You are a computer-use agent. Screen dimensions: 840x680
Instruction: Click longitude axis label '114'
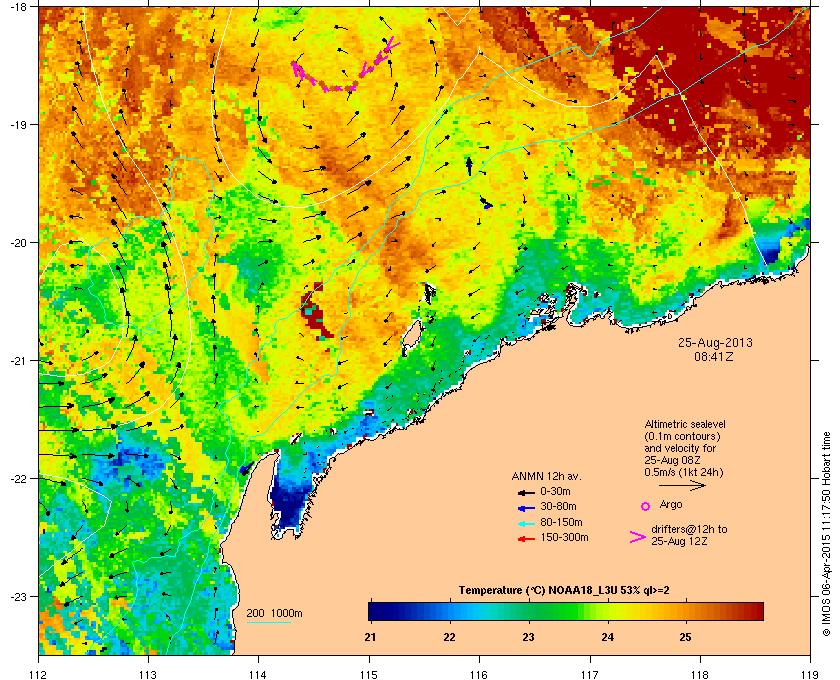pos(259,674)
